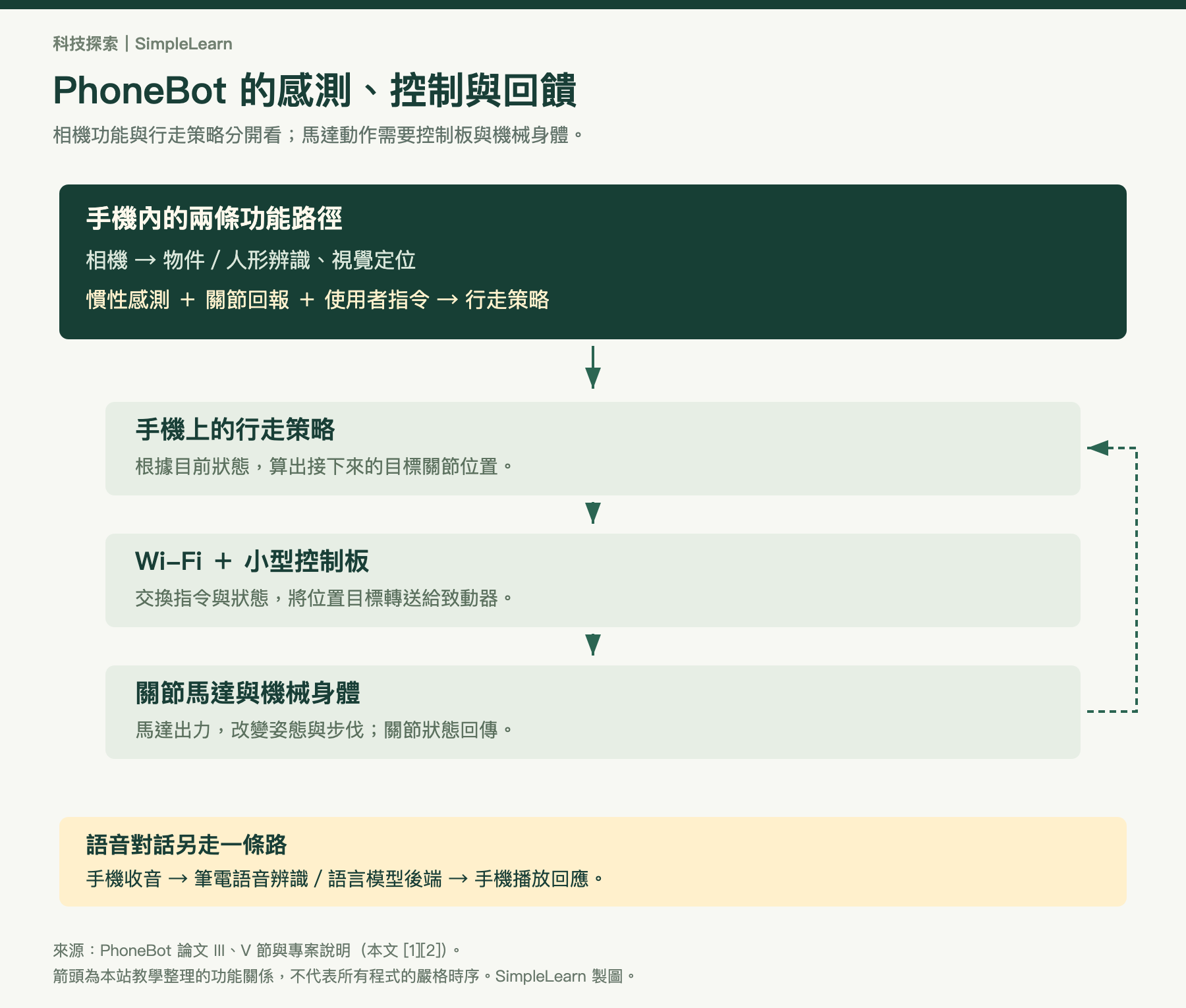Screen dimensions: 1186x1008
Task: Click the subtitle starting with 相機功能與行走策略分開看
Action: (318, 135)
